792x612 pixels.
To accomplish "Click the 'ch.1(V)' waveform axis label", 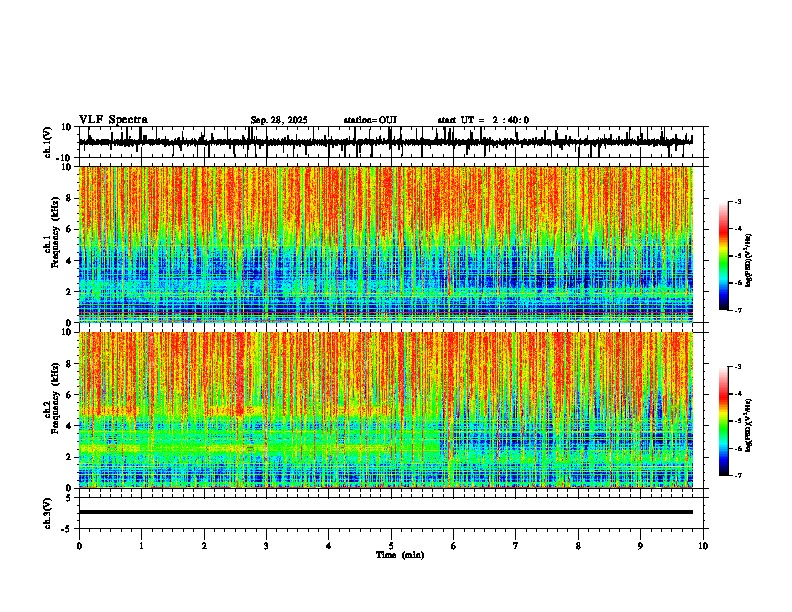I will (49, 142).
